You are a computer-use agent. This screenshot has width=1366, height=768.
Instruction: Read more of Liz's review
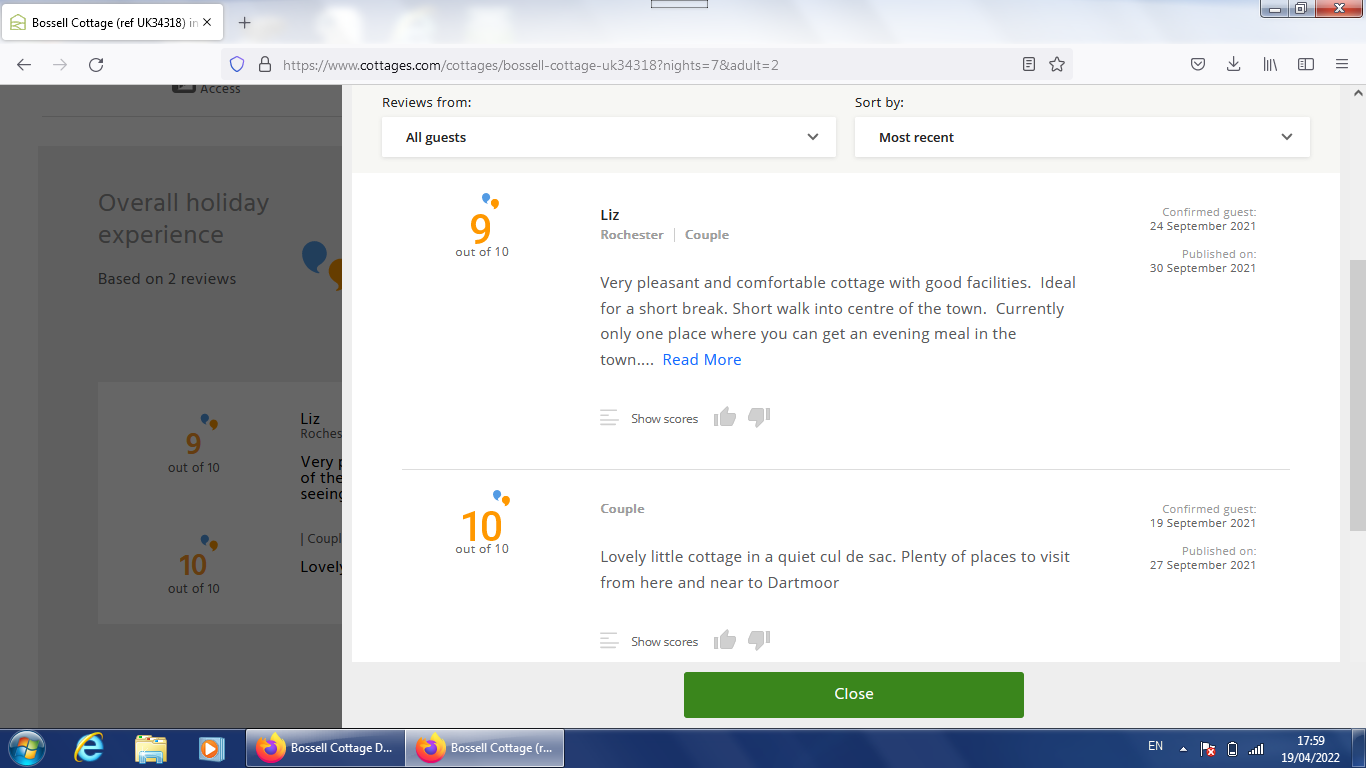(x=702, y=360)
